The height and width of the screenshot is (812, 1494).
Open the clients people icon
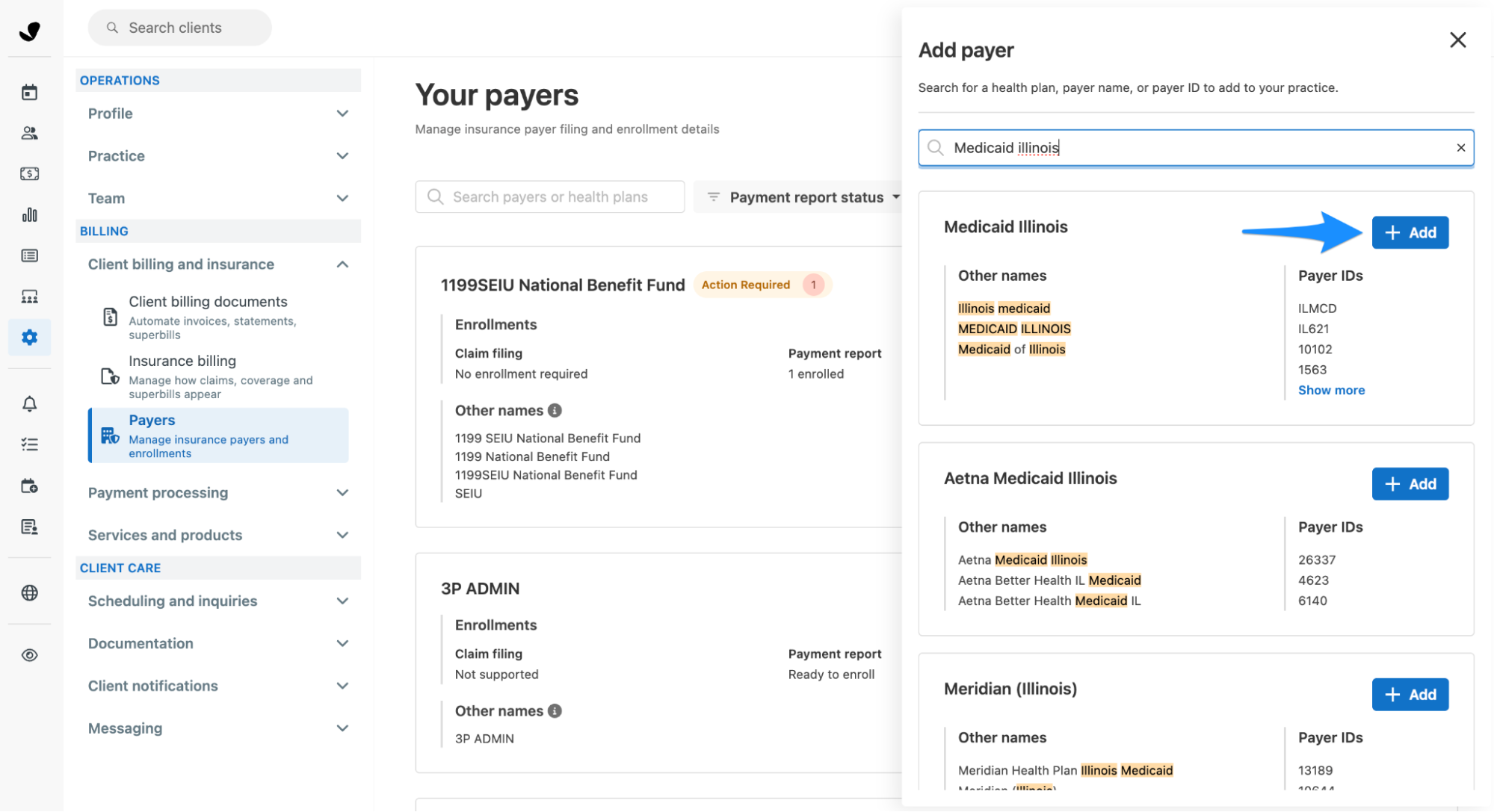(x=29, y=133)
